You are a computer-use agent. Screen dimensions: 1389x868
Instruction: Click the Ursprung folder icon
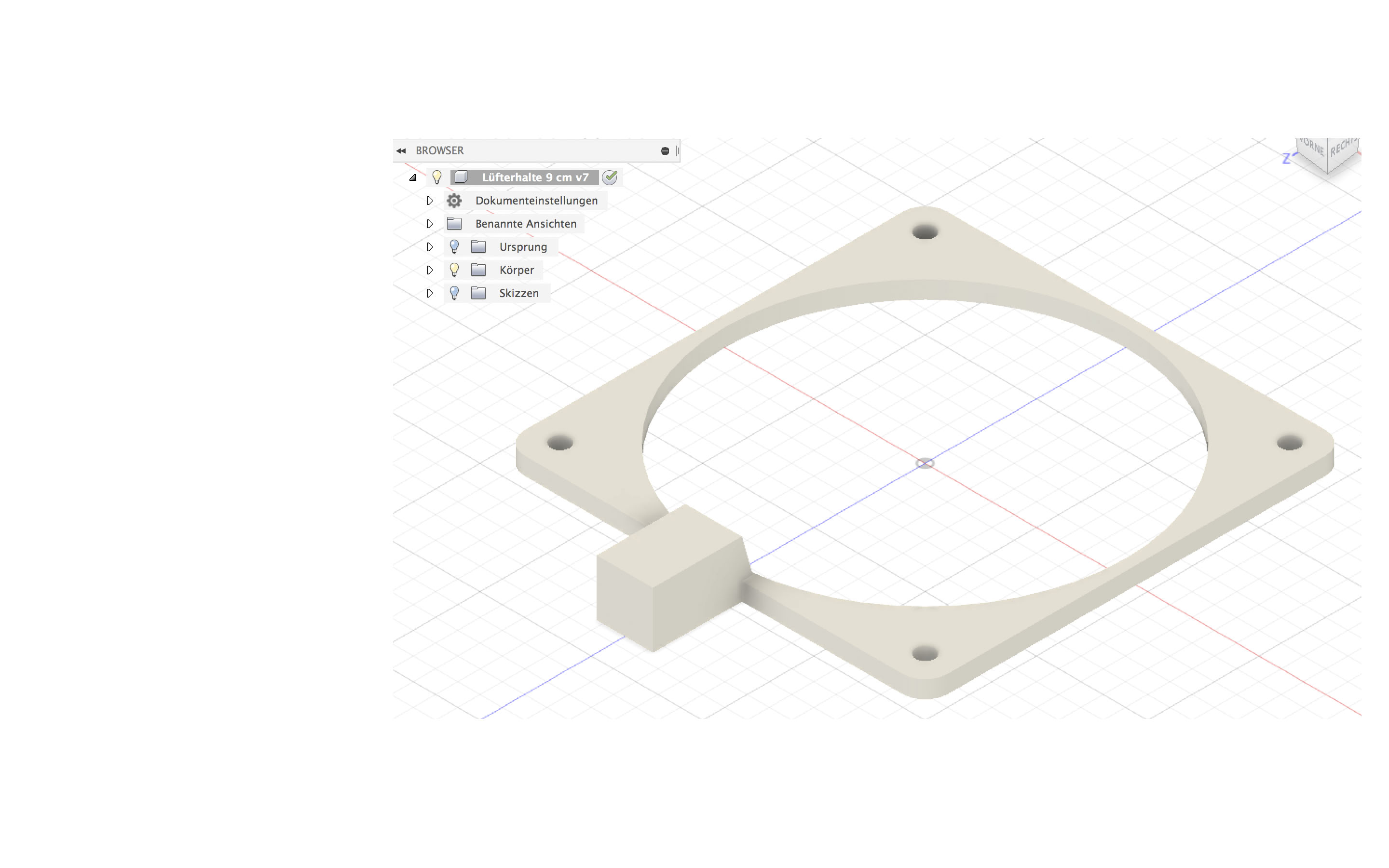[478, 247]
